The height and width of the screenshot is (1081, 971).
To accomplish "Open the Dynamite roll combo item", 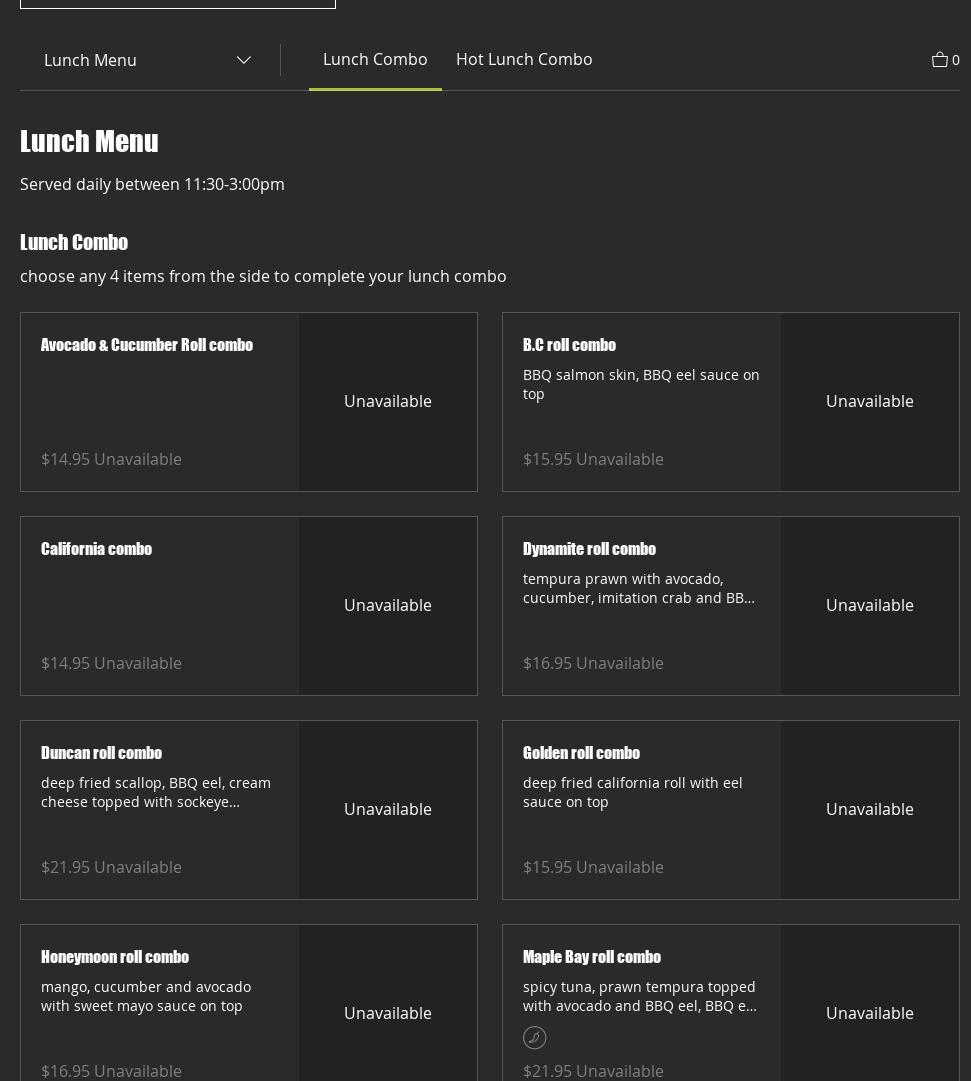I will coord(589,549).
